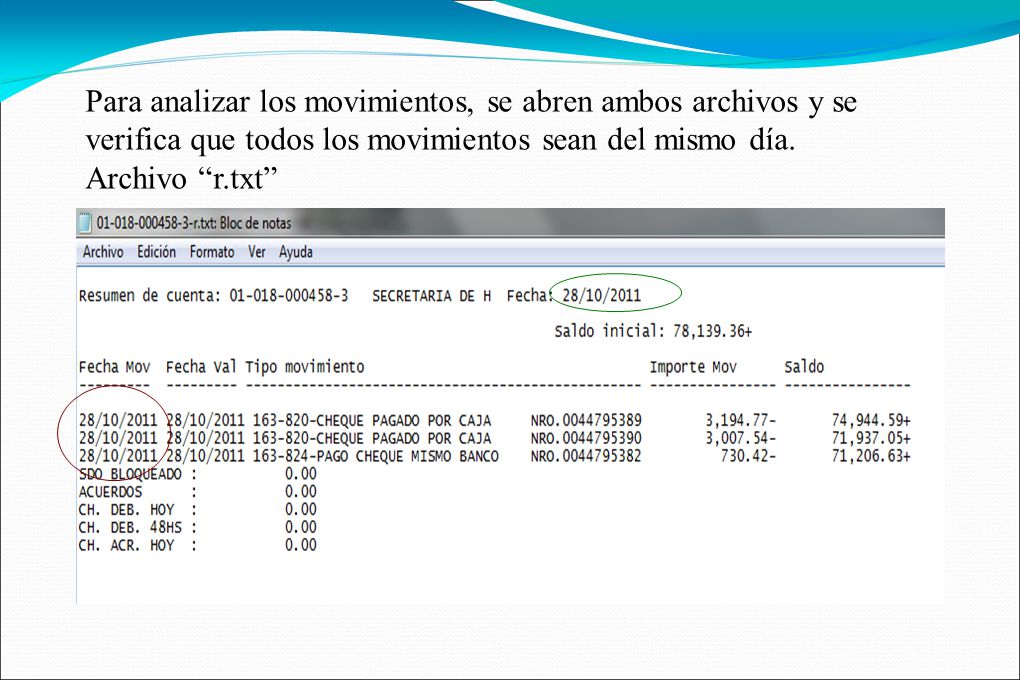Click Fecha Val date in the 730.42- row

click(x=206, y=456)
